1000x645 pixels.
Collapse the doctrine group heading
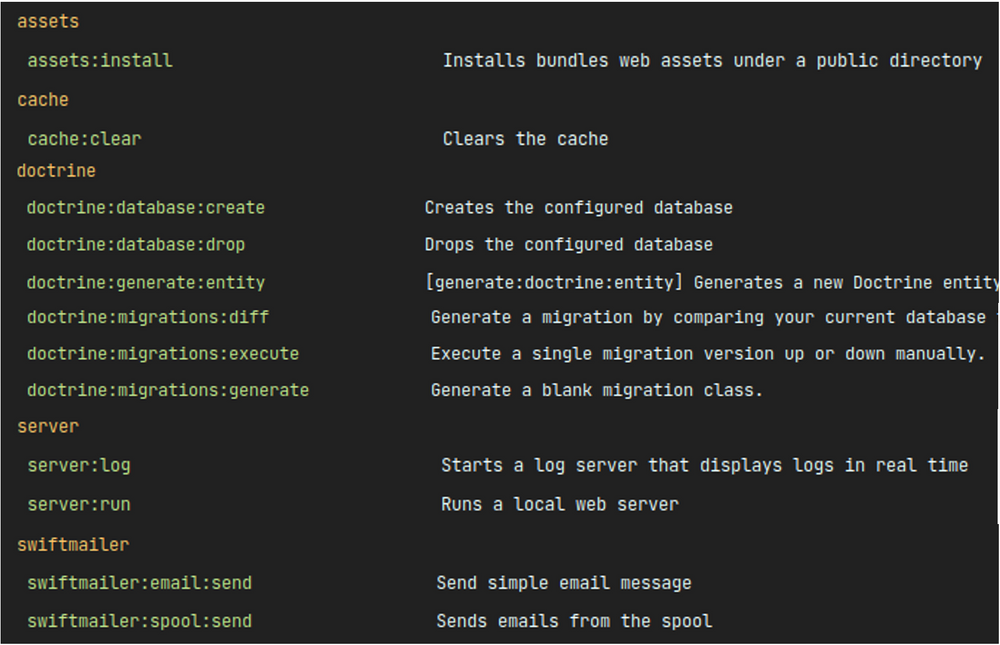click(x=56, y=171)
